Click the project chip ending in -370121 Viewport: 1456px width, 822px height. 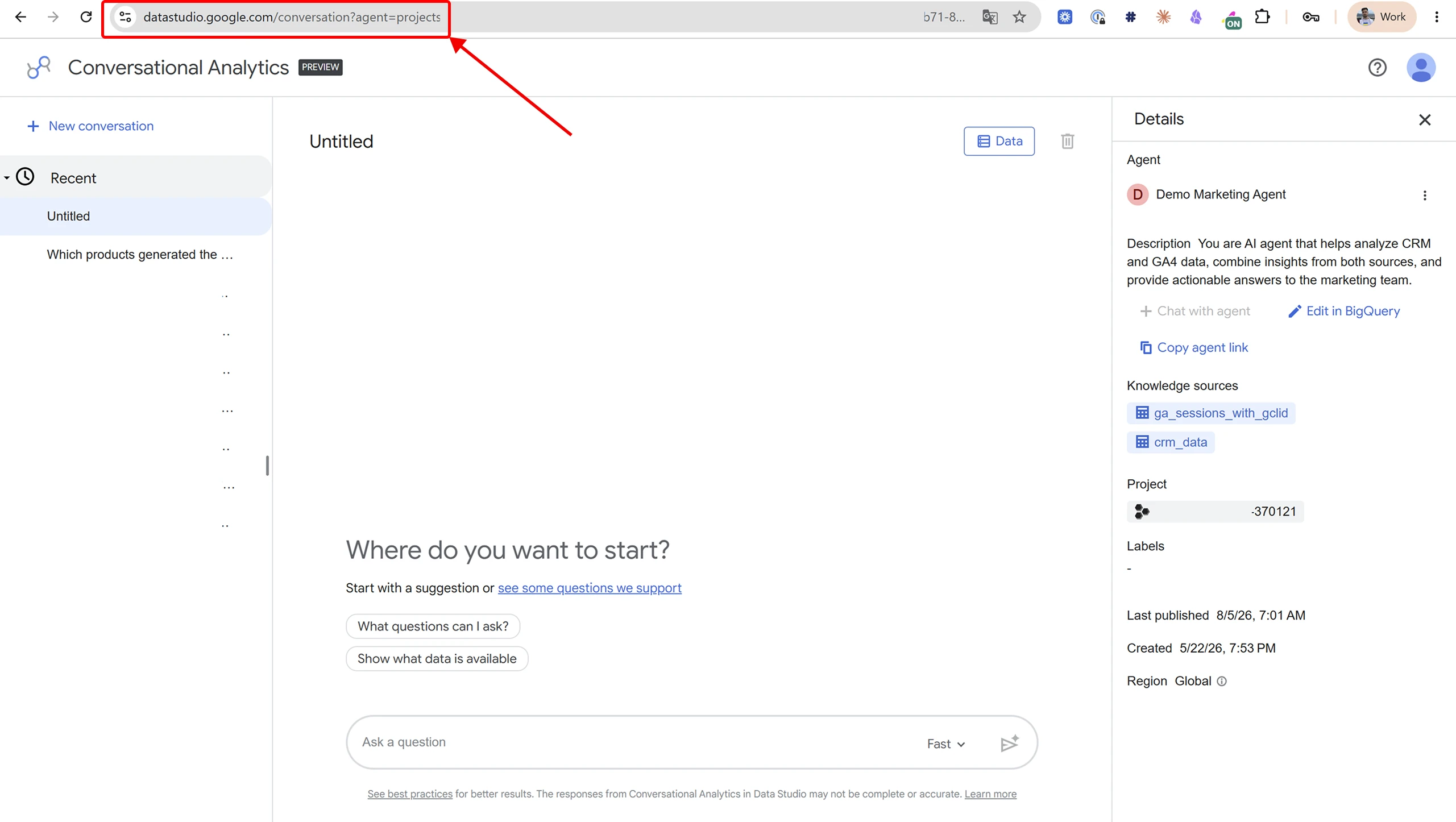point(1215,511)
